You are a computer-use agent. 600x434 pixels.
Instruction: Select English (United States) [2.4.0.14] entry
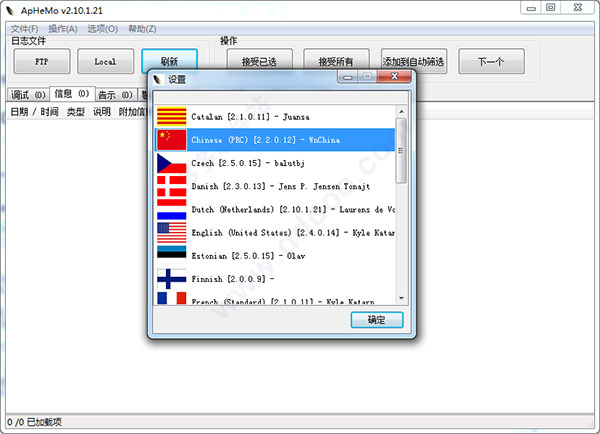(x=275, y=233)
